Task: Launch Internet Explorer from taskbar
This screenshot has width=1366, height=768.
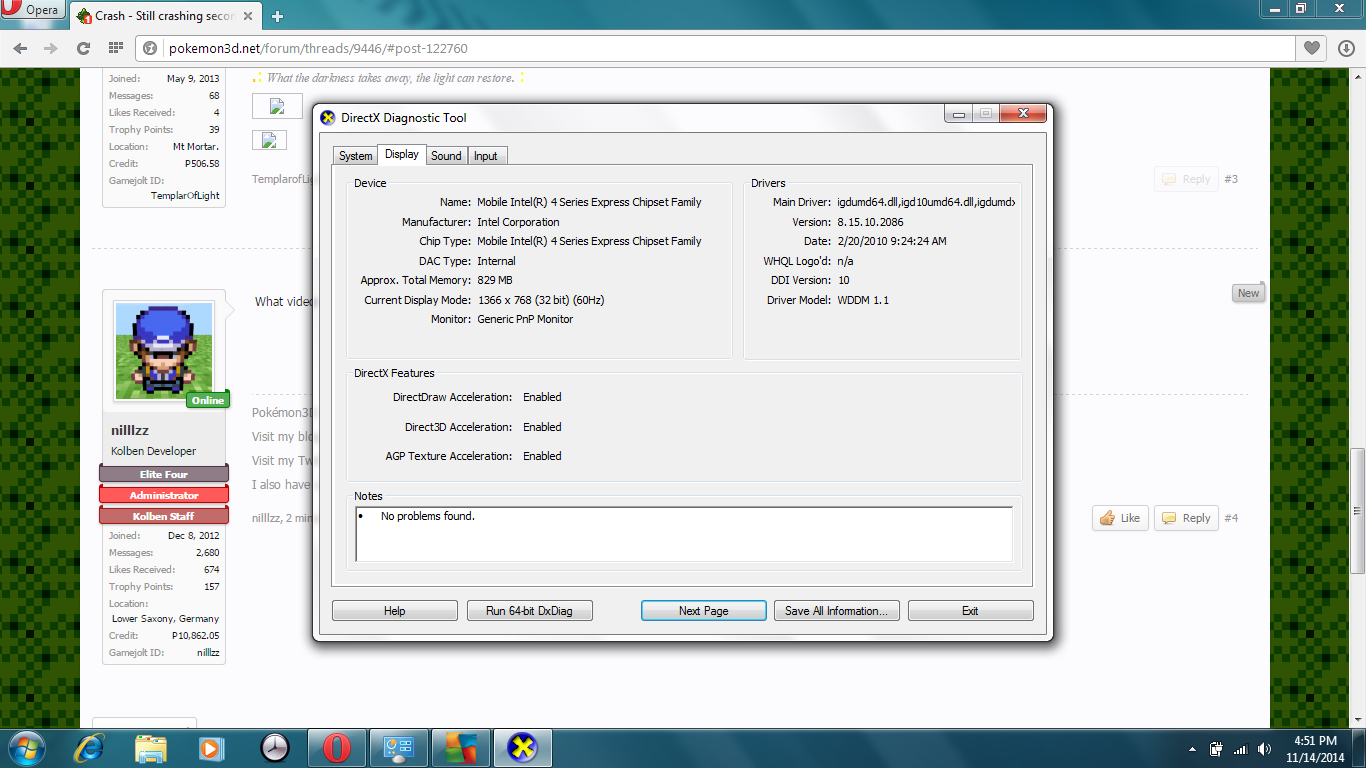Action: 91,748
